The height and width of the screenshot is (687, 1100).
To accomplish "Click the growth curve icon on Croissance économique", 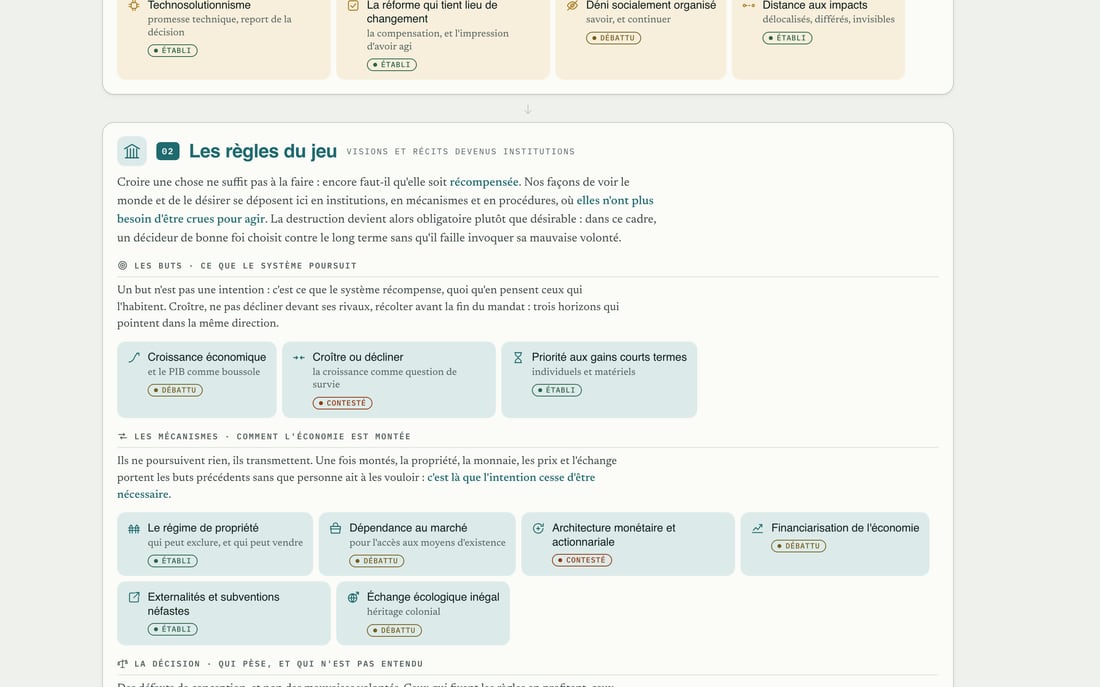I will pos(134,357).
